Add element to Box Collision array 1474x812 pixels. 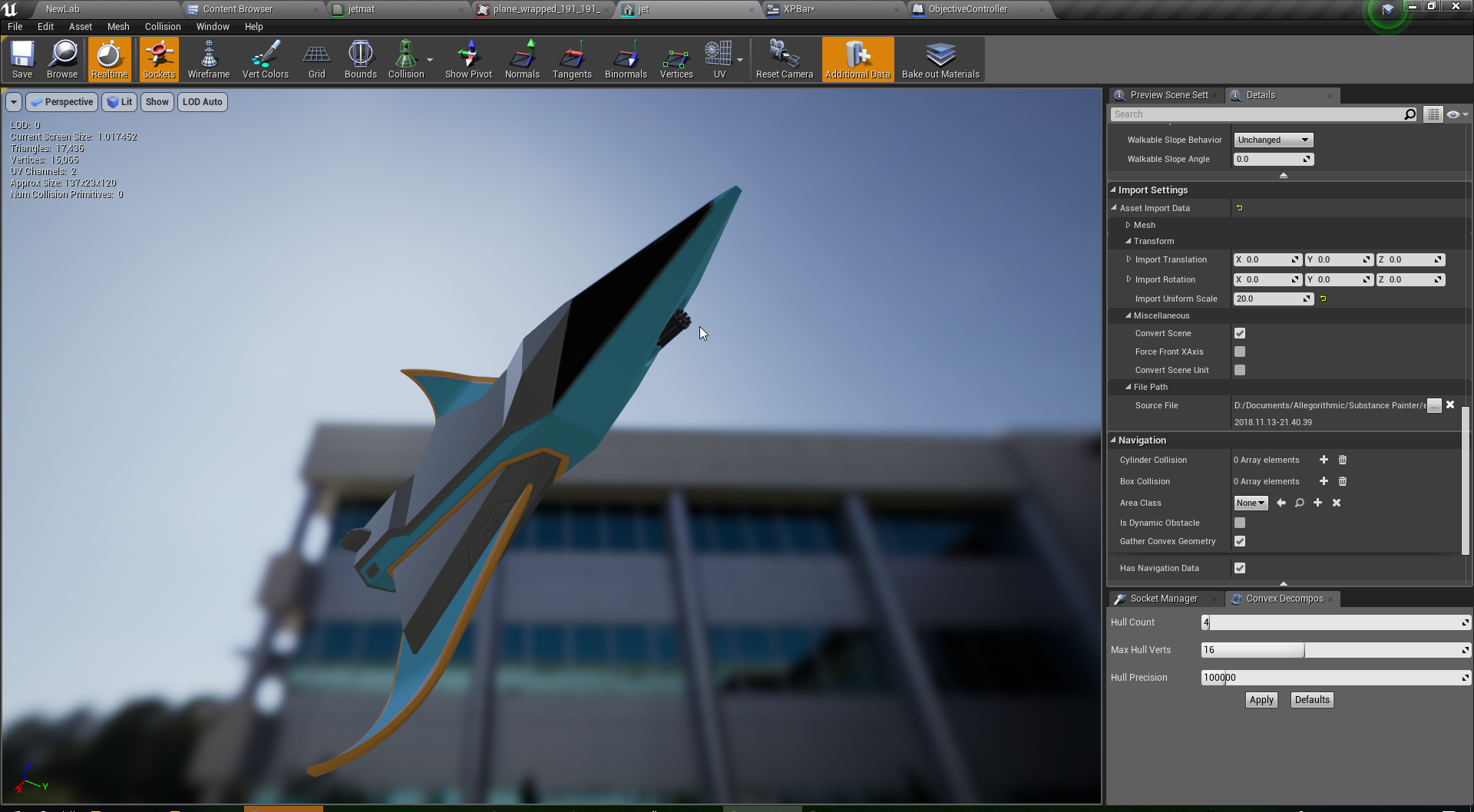coord(1324,481)
